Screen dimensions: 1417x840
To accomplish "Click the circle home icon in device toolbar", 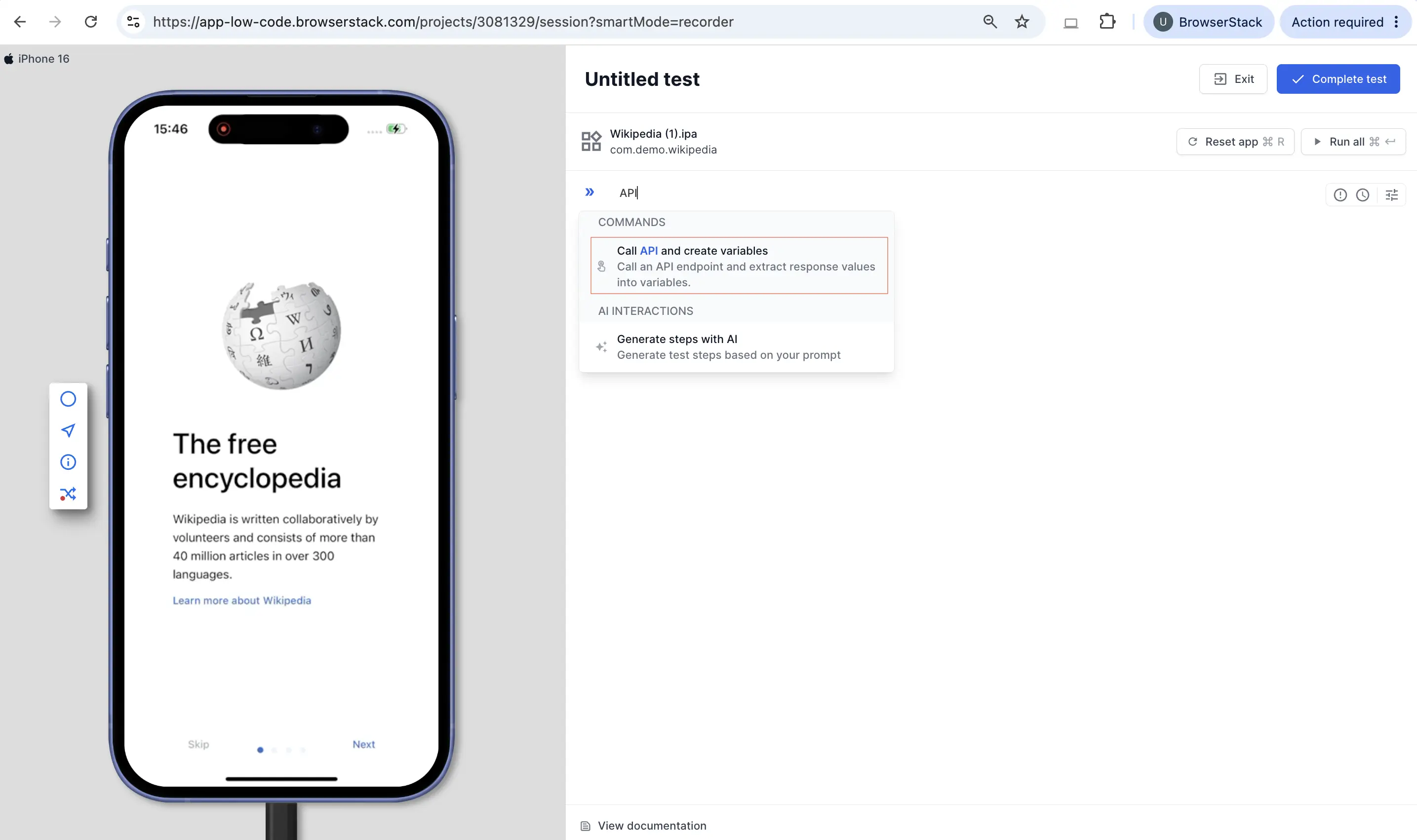I will (x=68, y=399).
